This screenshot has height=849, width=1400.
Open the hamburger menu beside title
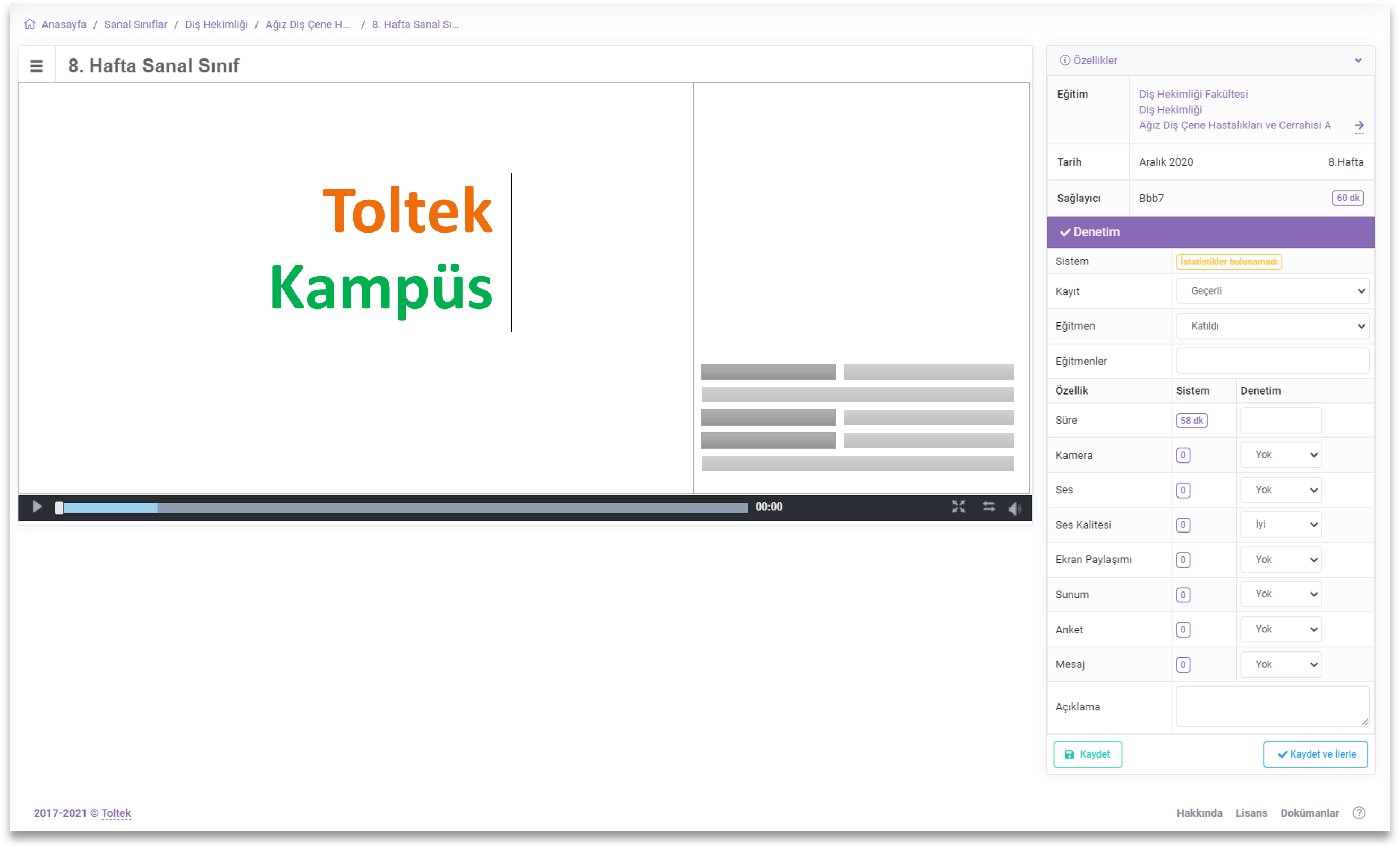pos(36,66)
